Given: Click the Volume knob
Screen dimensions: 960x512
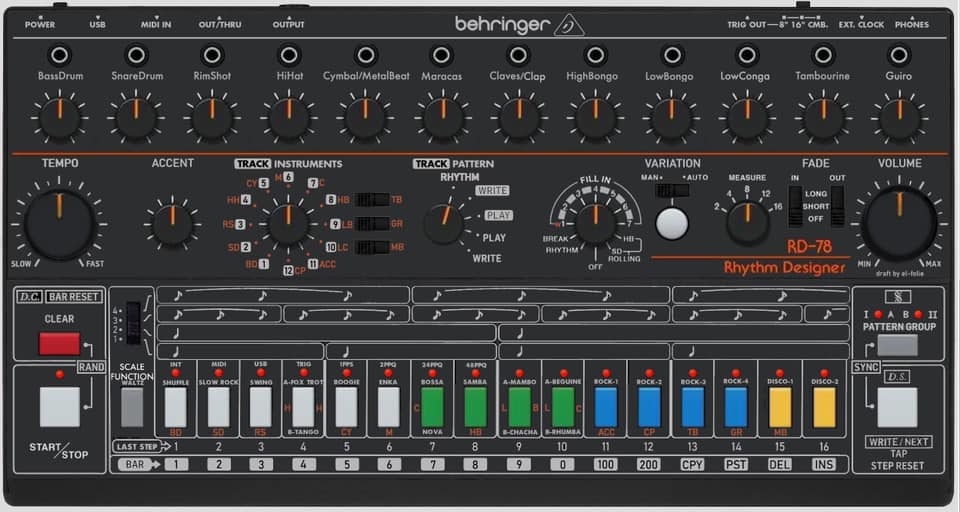Looking at the screenshot, I should pyautogui.click(x=899, y=223).
